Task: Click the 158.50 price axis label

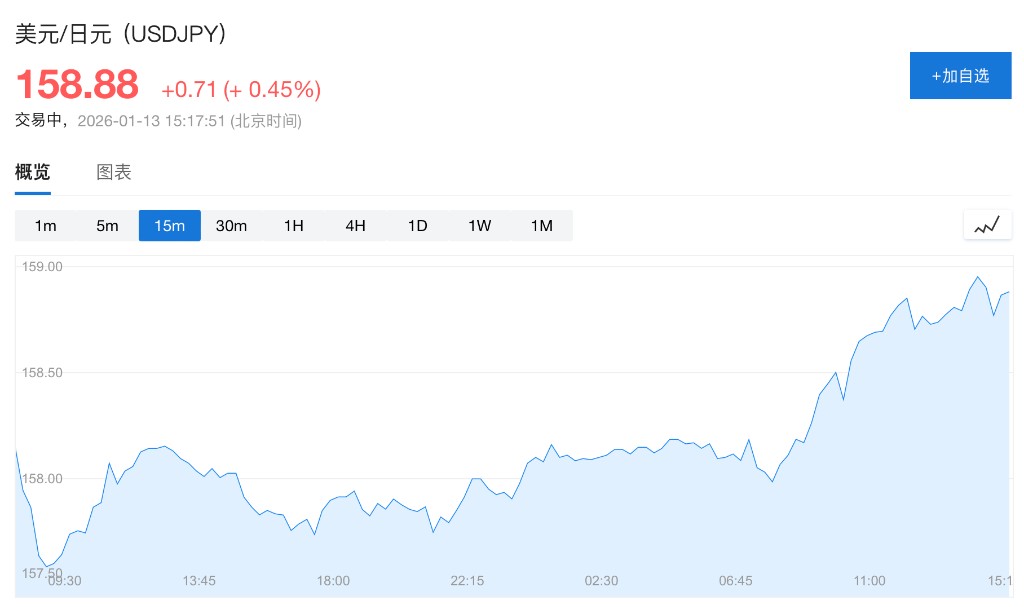Action: click(x=42, y=373)
